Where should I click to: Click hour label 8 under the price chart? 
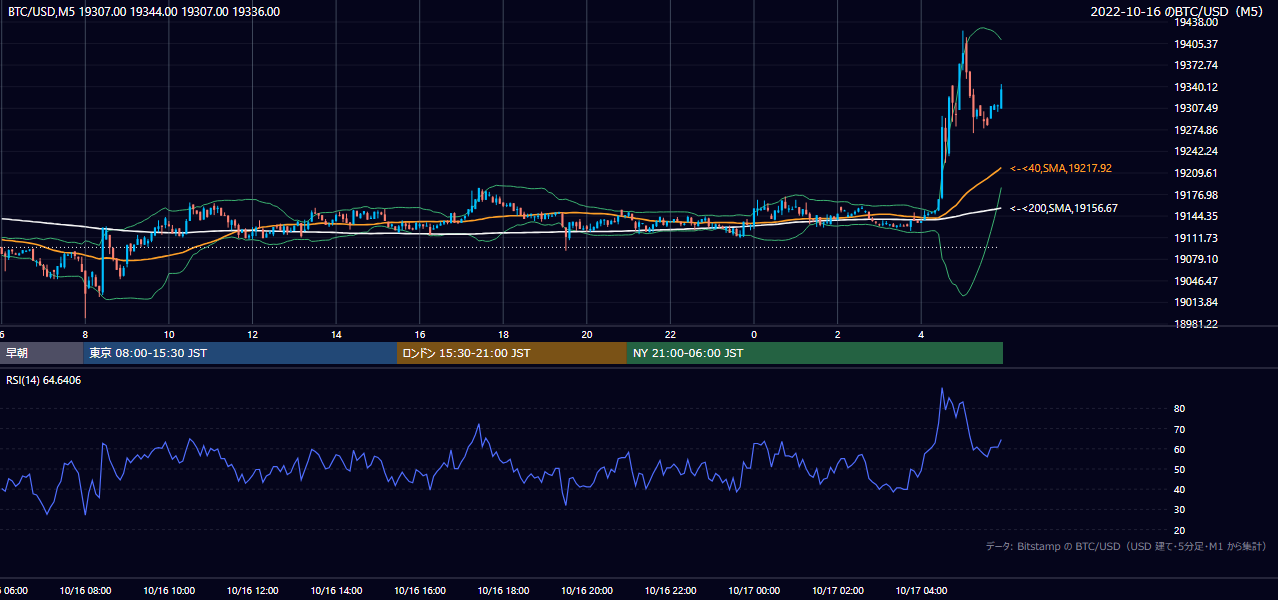pyautogui.click(x=85, y=335)
